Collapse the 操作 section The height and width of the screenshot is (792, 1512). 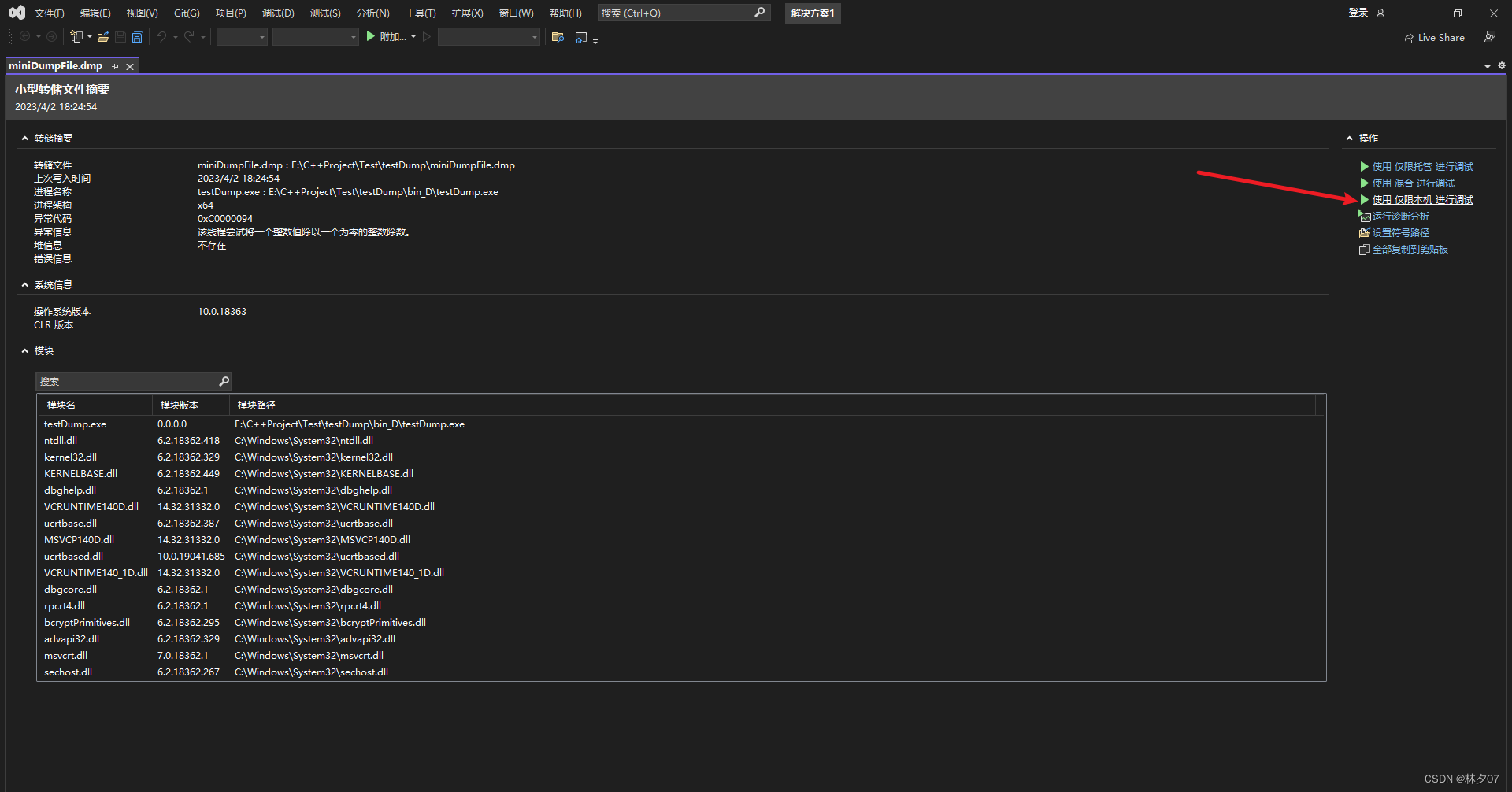[x=1349, y=139]
